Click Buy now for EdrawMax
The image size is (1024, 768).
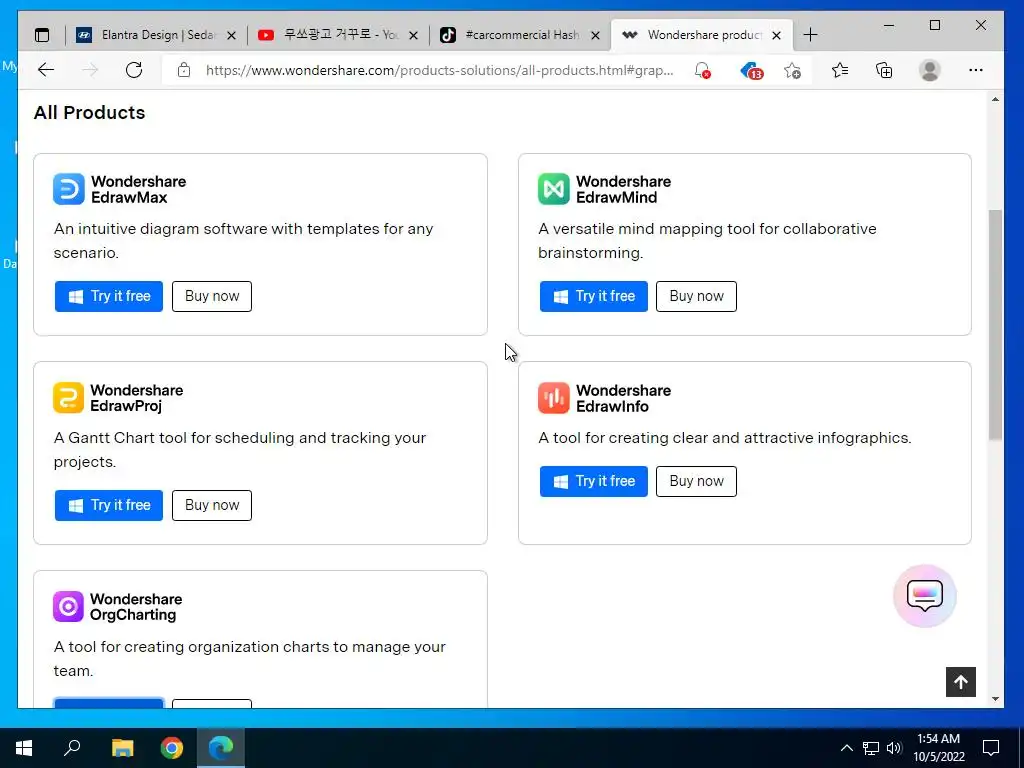[212, 296]
